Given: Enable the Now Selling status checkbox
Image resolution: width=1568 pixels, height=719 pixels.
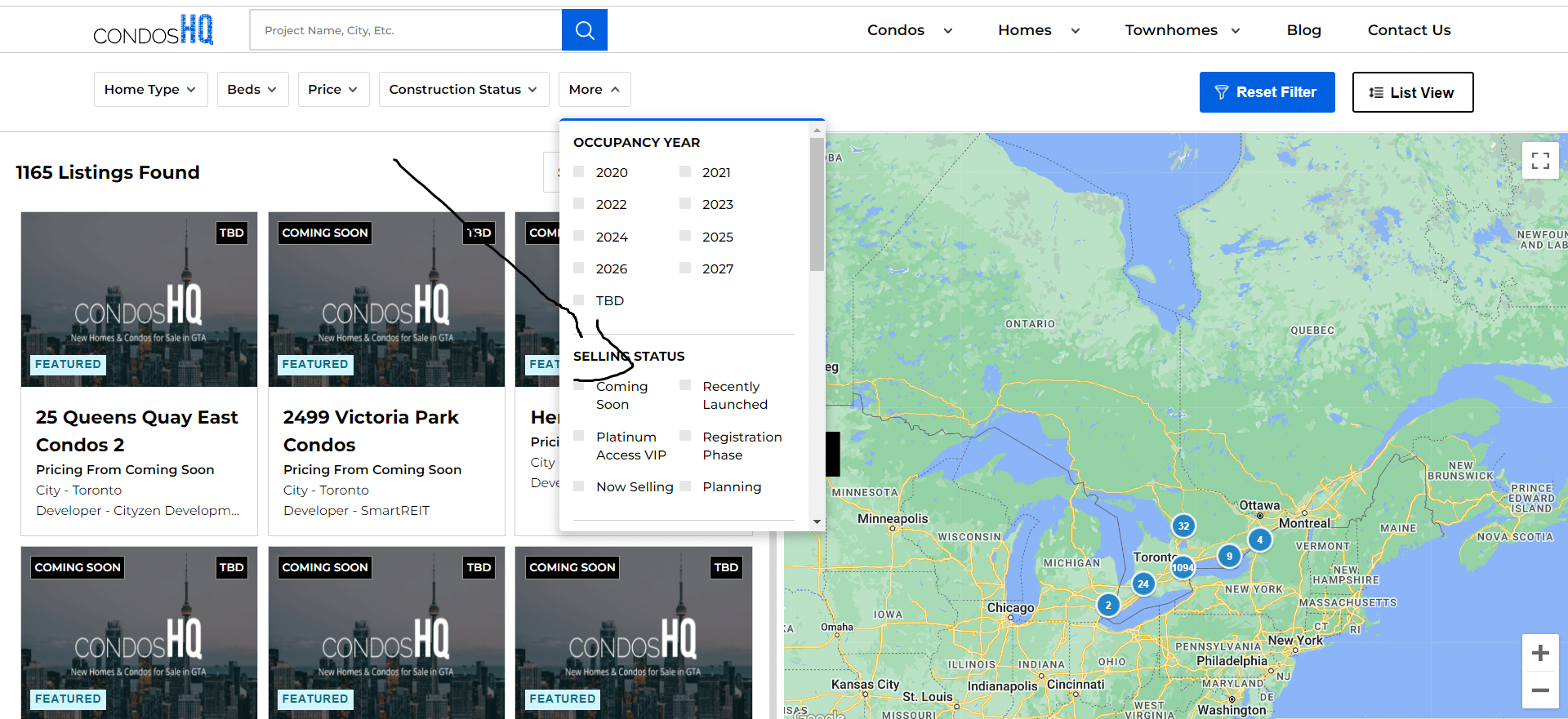Looking at the screenshot, I should (x=579, y=486).
